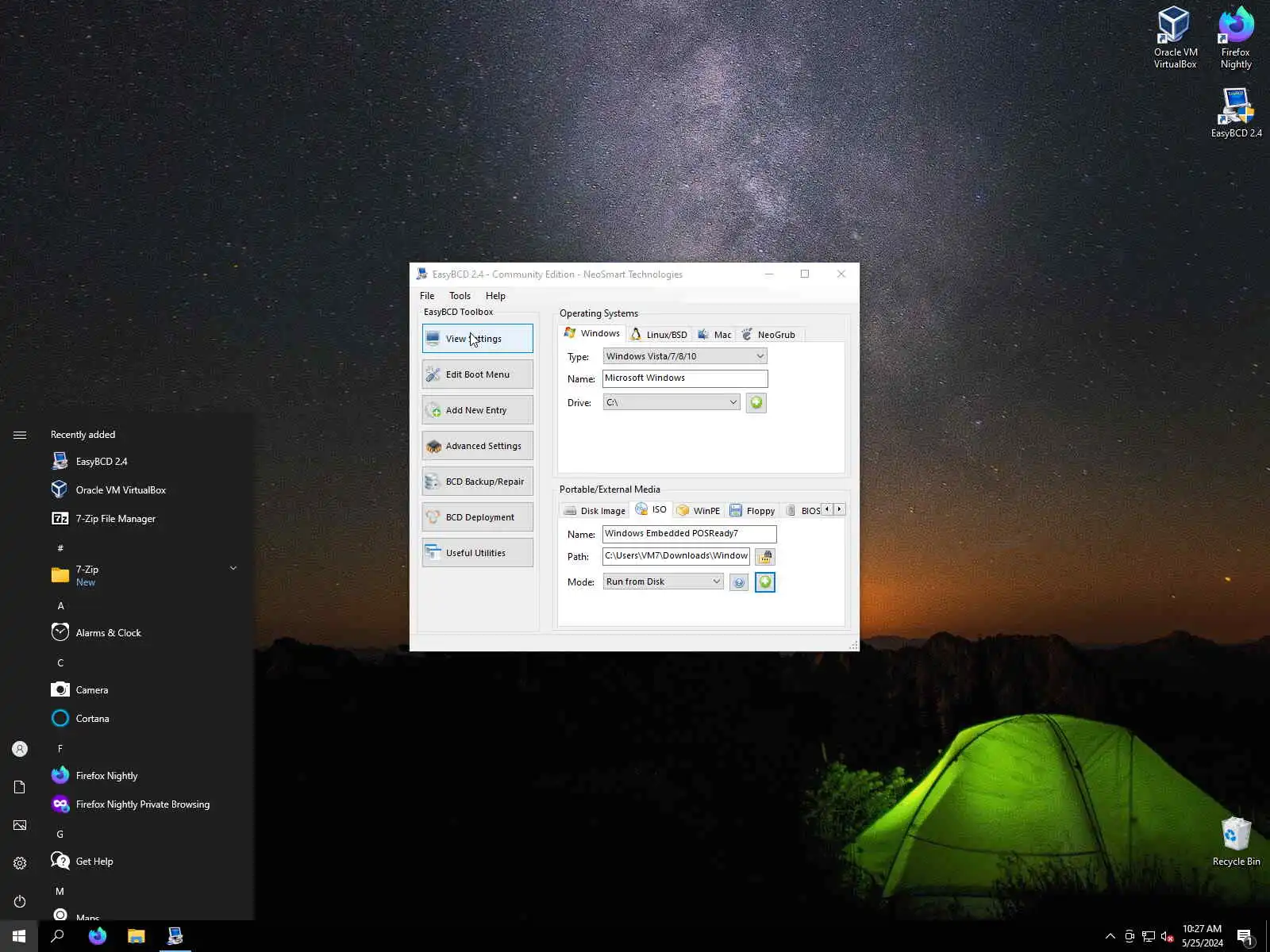Launch Cortana from the Start menu
Viewport: 1270px width, 952px height.
coord(145,719)
